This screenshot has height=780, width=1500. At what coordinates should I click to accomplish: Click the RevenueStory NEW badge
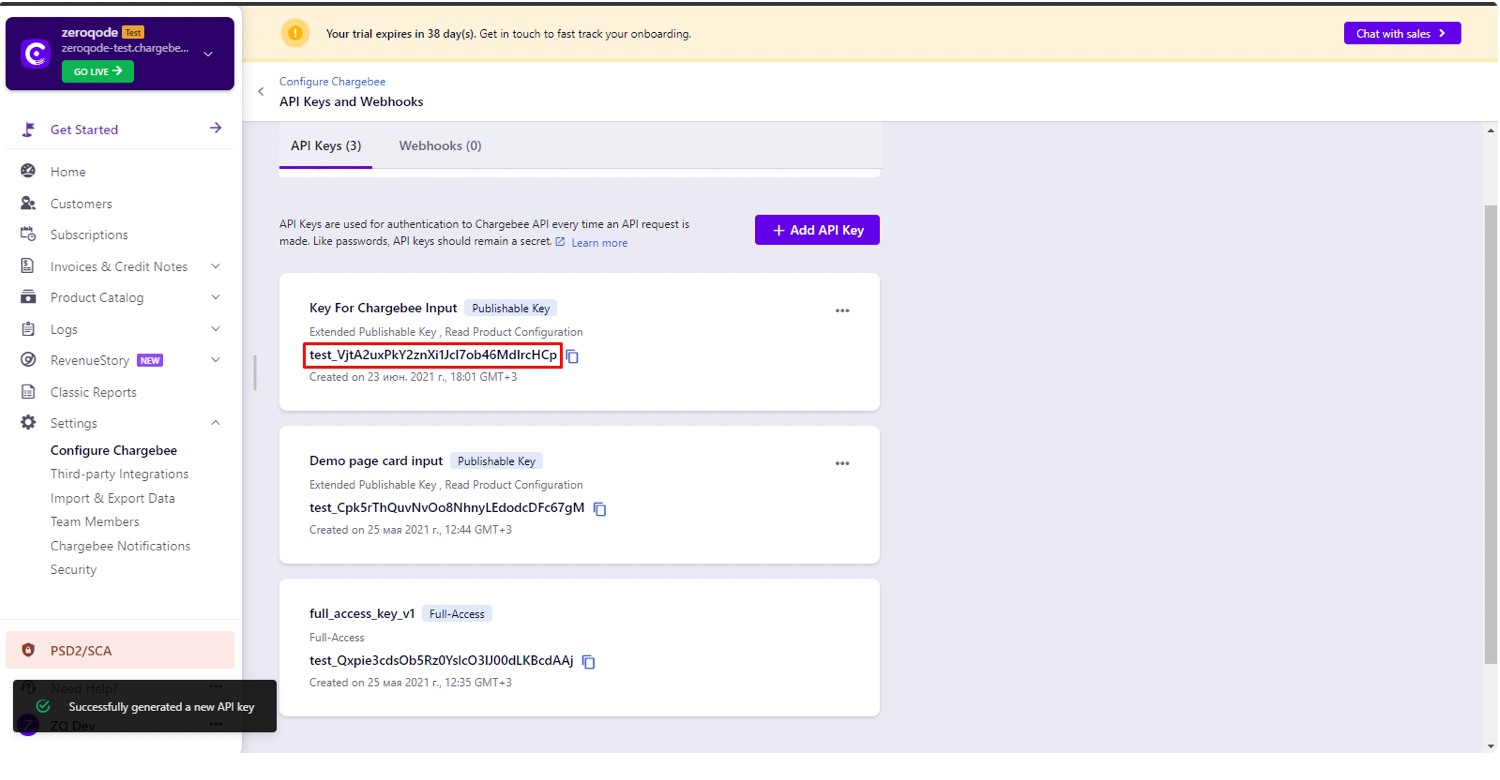pos(150,361)
